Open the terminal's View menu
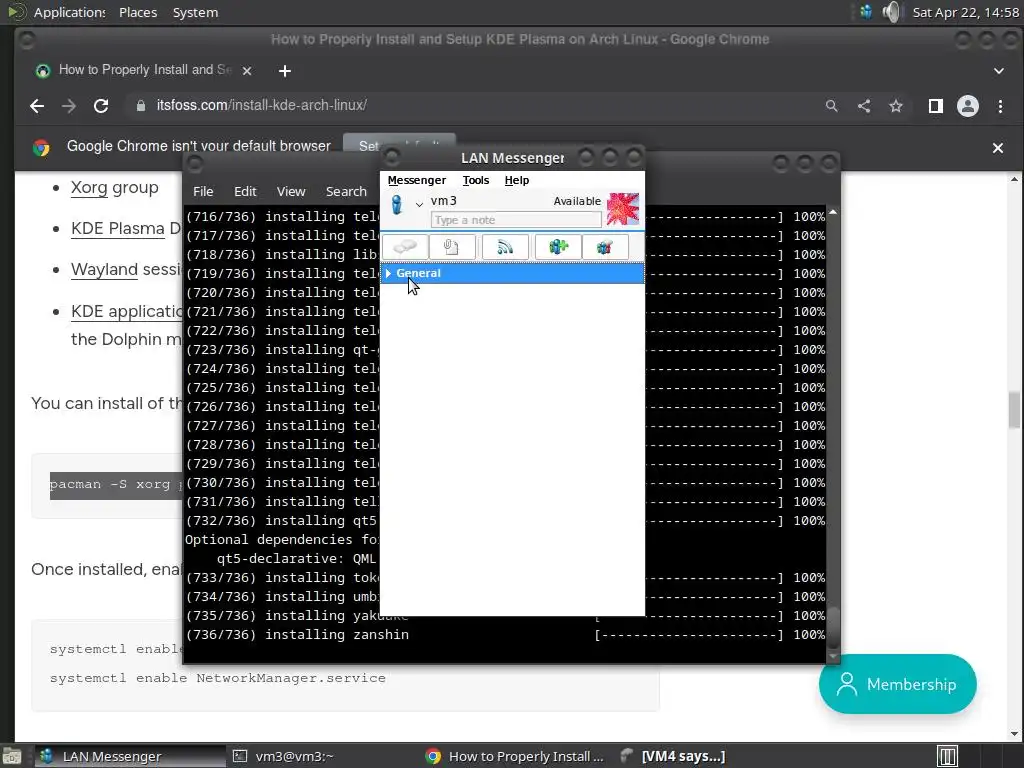This screenshot has height=768, width=1024. pos(291,191)
